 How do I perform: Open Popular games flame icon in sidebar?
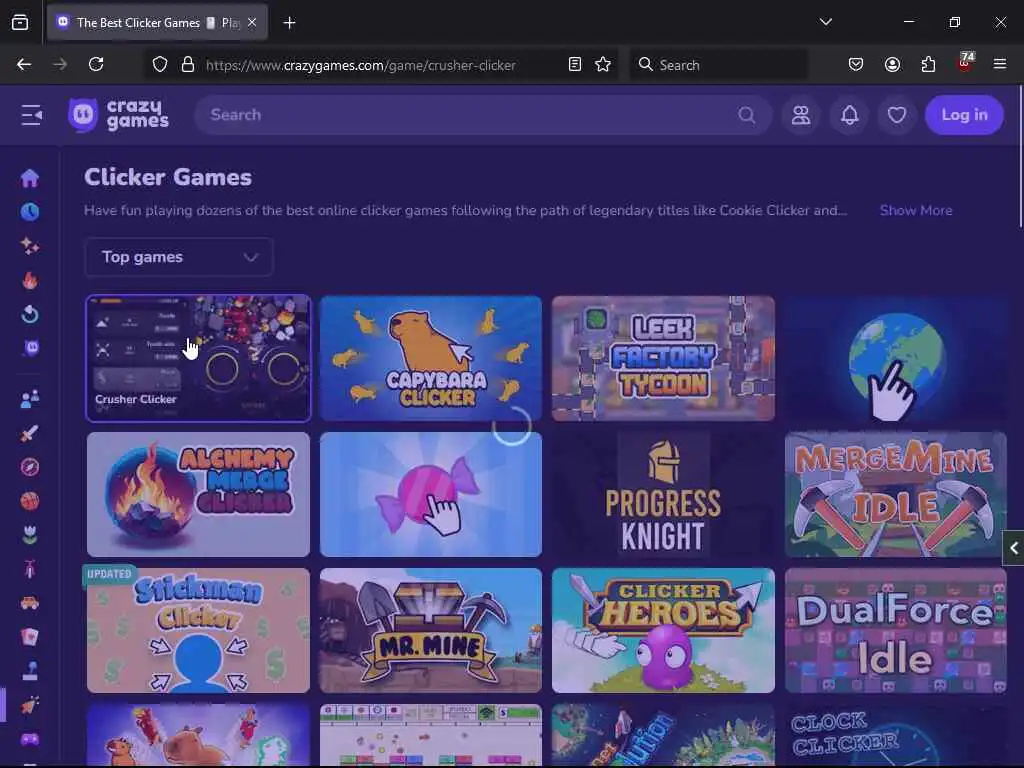(x=29, y=280)
